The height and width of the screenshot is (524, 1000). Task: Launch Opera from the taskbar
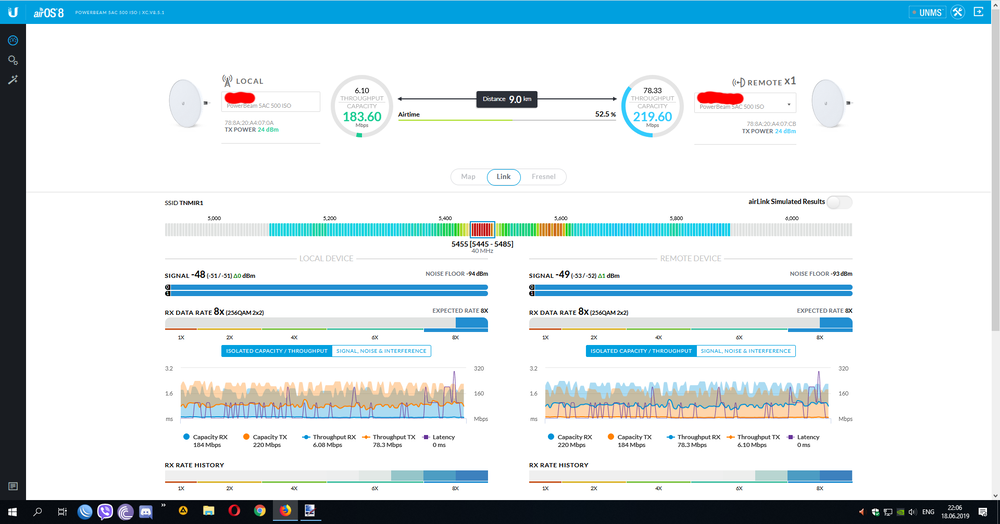(235, 511)
